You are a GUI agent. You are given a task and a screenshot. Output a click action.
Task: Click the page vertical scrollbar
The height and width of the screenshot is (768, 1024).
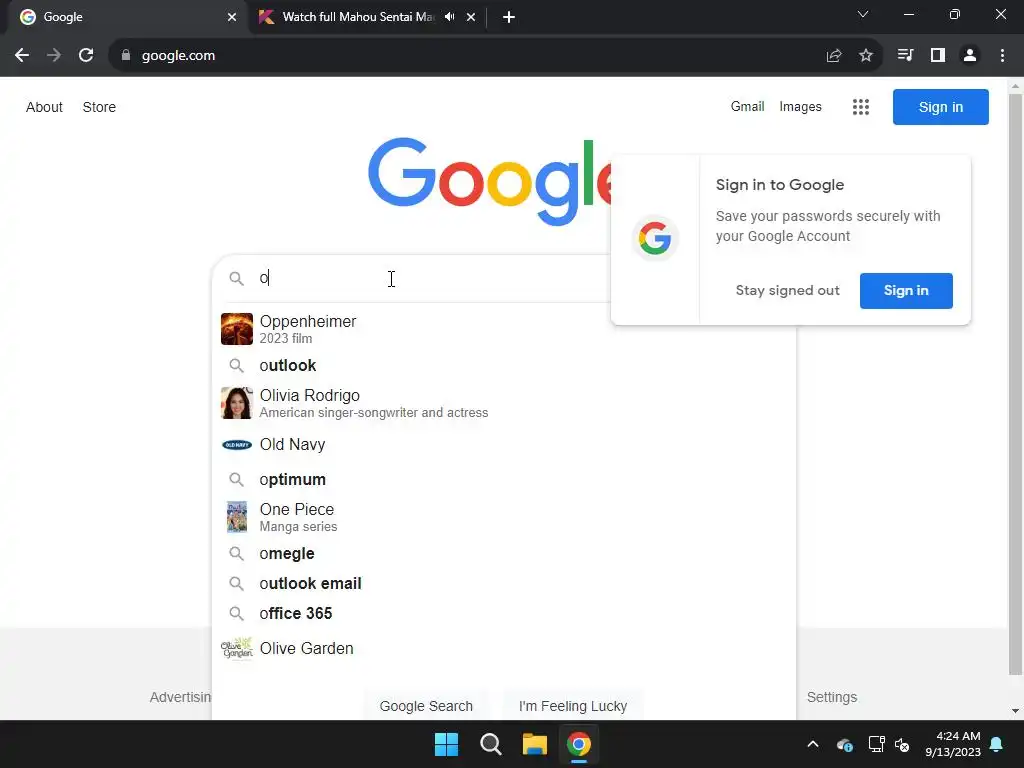click(1015, 385)
